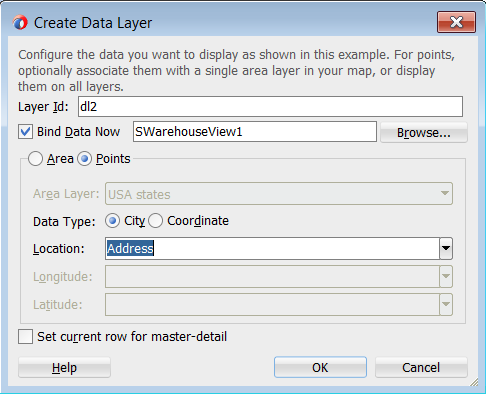
Task: Select the Area radio button
Action: (35, 159)
